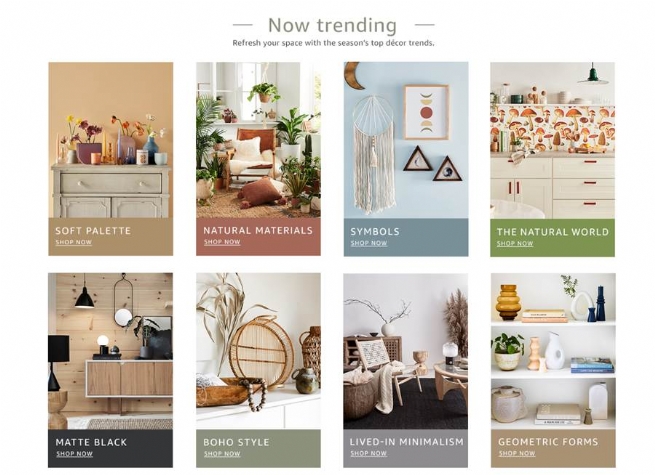Click the Soft Palette title text

(93, 231)
